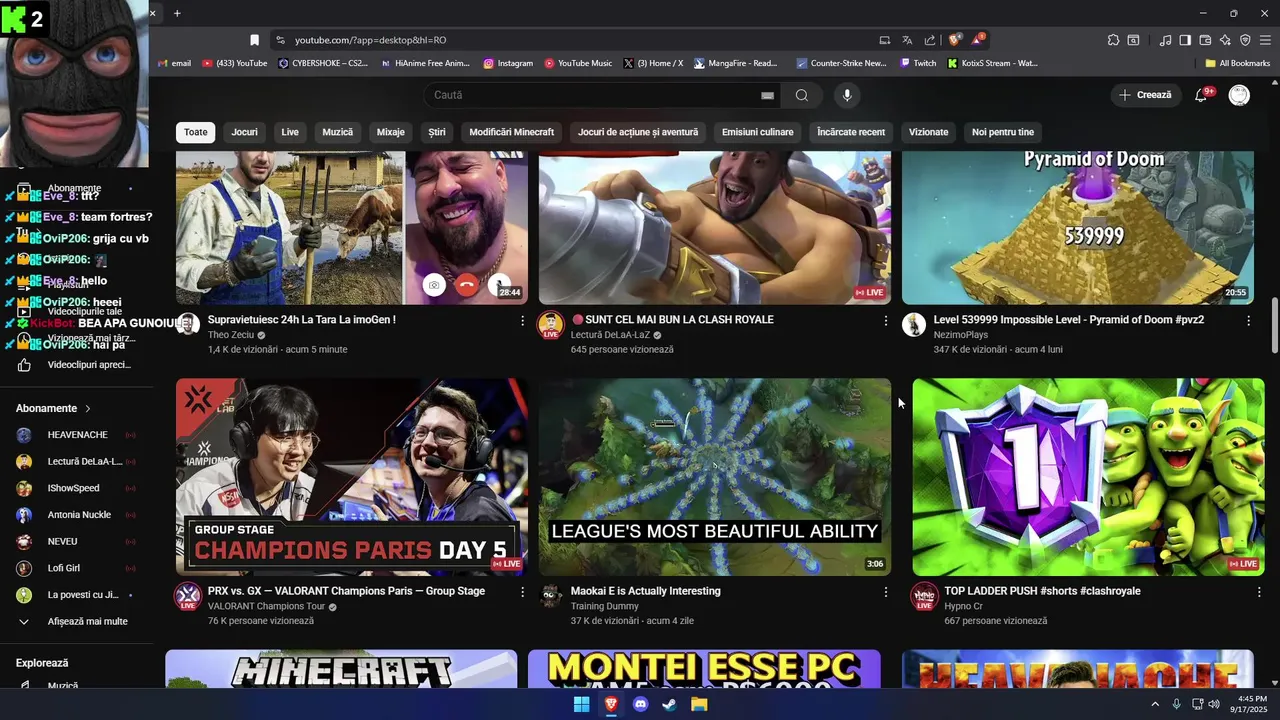Select the Modificări Minecraft chip
The width and height of the screenshot is (1280, 720).
pyautogui.click(x=511, y=132)
